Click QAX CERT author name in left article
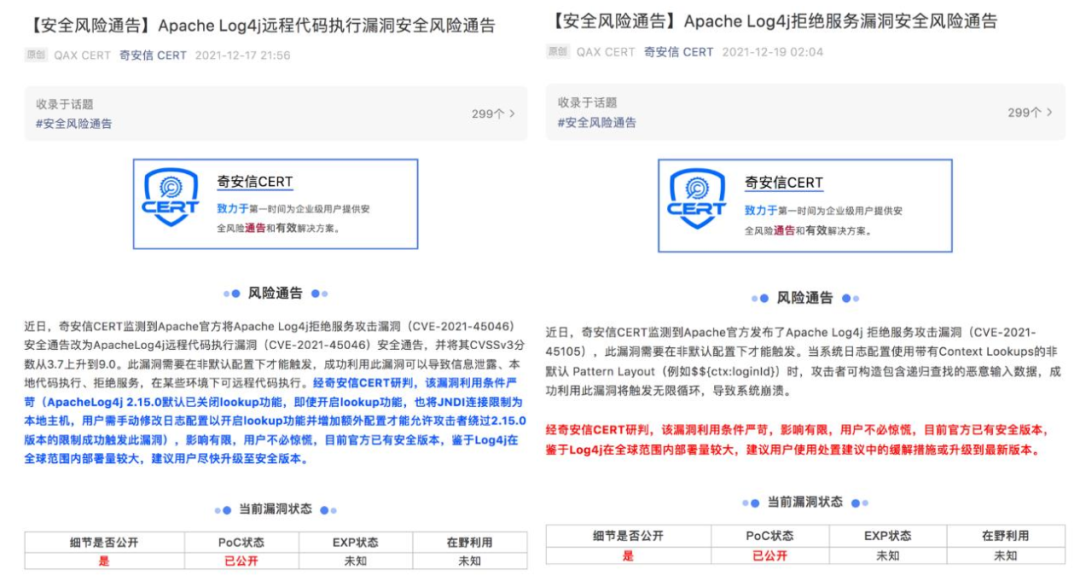 (x=82, y=55)
